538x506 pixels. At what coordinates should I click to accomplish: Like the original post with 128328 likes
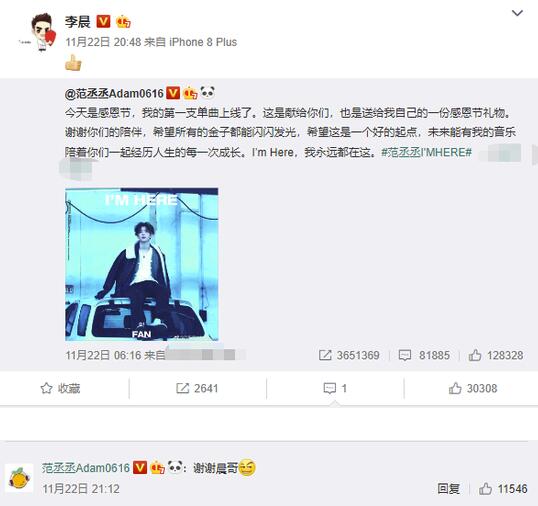[x=496, y=355]
